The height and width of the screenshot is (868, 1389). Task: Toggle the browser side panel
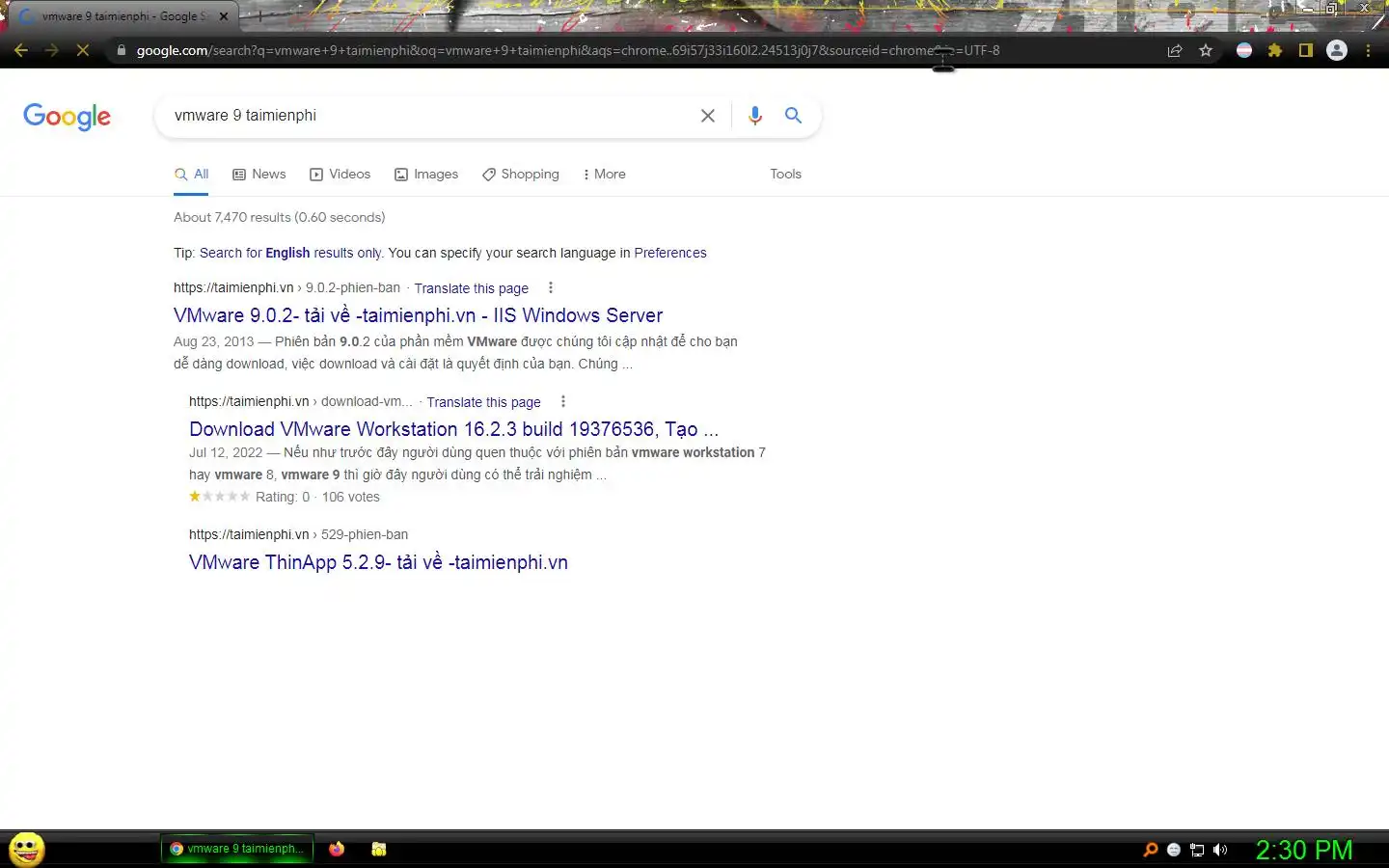coord(1306,50)
